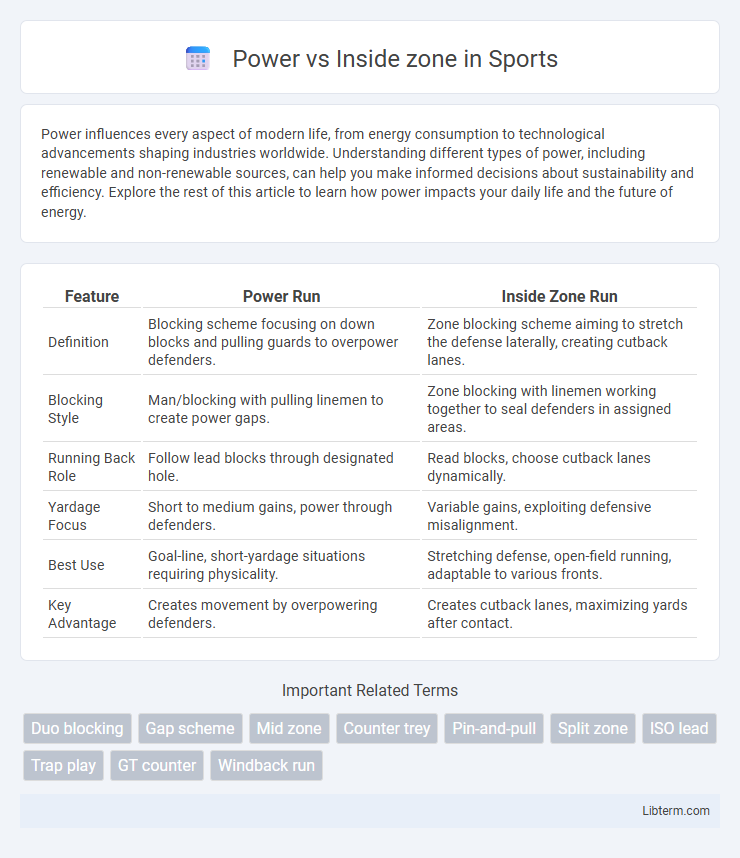Select the Power Run column header
Viewport: 740px width, 858px height.
click(281, 296)
